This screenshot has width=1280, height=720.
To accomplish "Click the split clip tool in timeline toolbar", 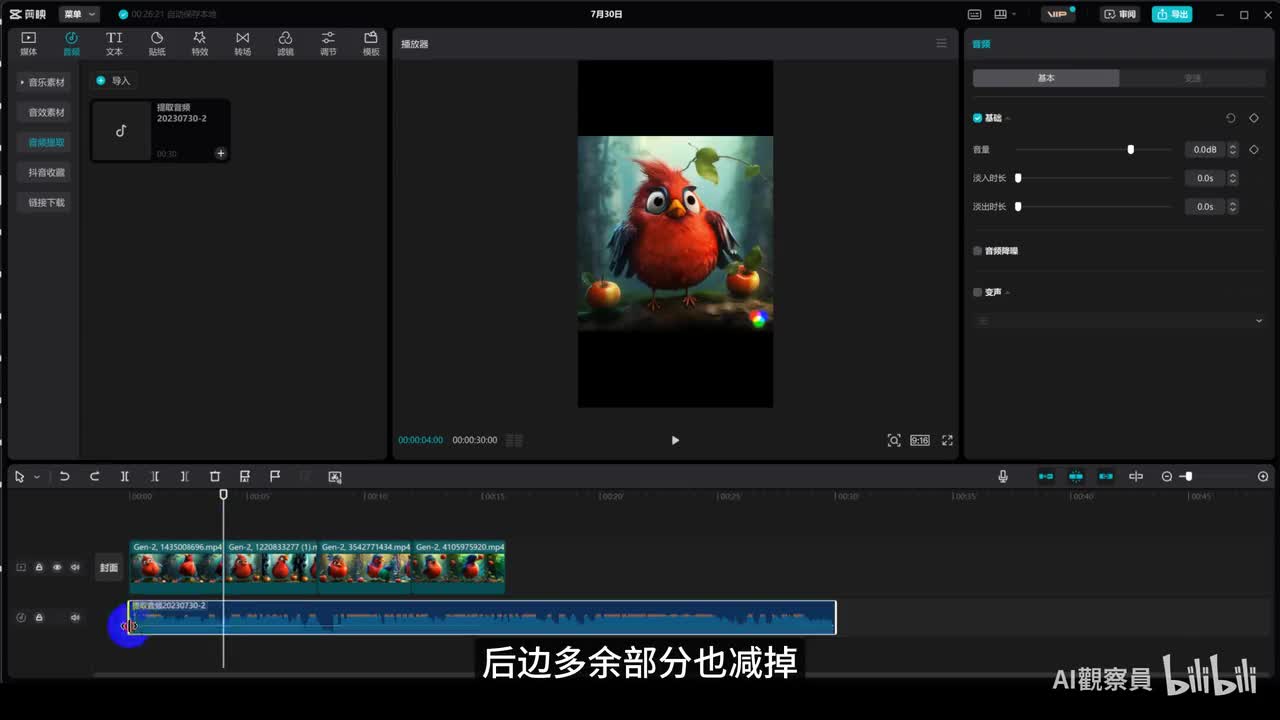I will point(125,477).
